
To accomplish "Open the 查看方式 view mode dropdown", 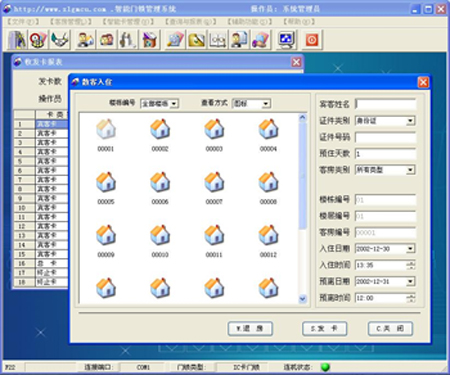I will [x=266, y=104].
